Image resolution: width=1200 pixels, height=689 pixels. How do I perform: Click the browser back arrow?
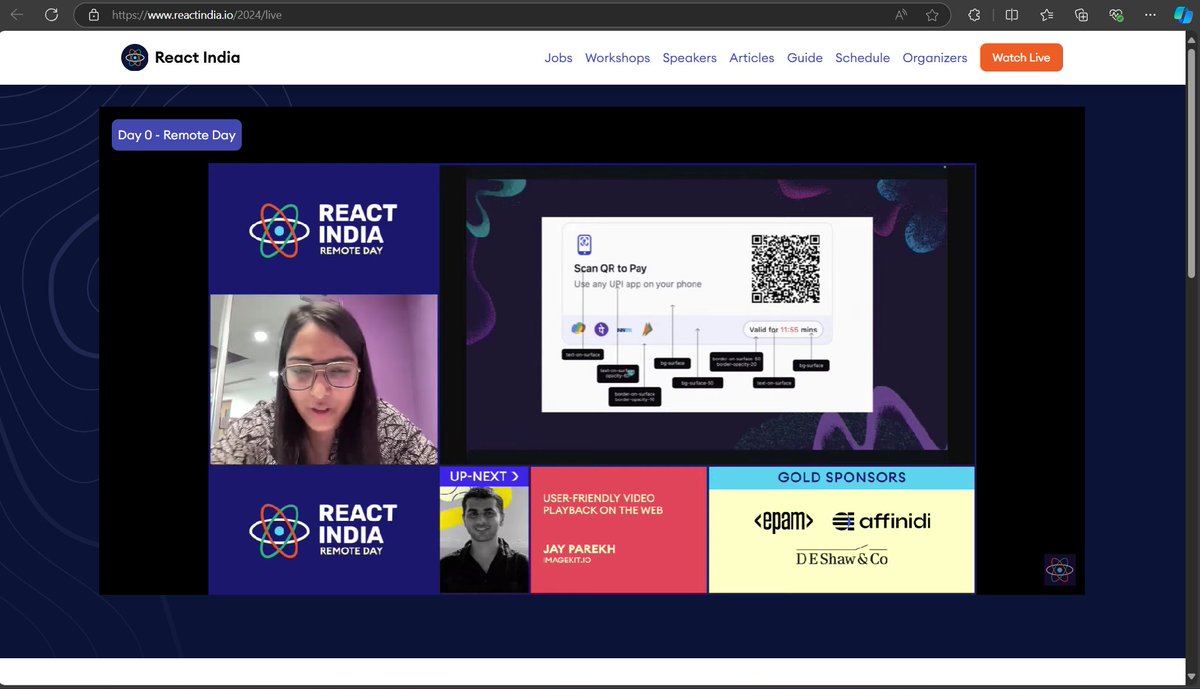(x=18, y=15)
